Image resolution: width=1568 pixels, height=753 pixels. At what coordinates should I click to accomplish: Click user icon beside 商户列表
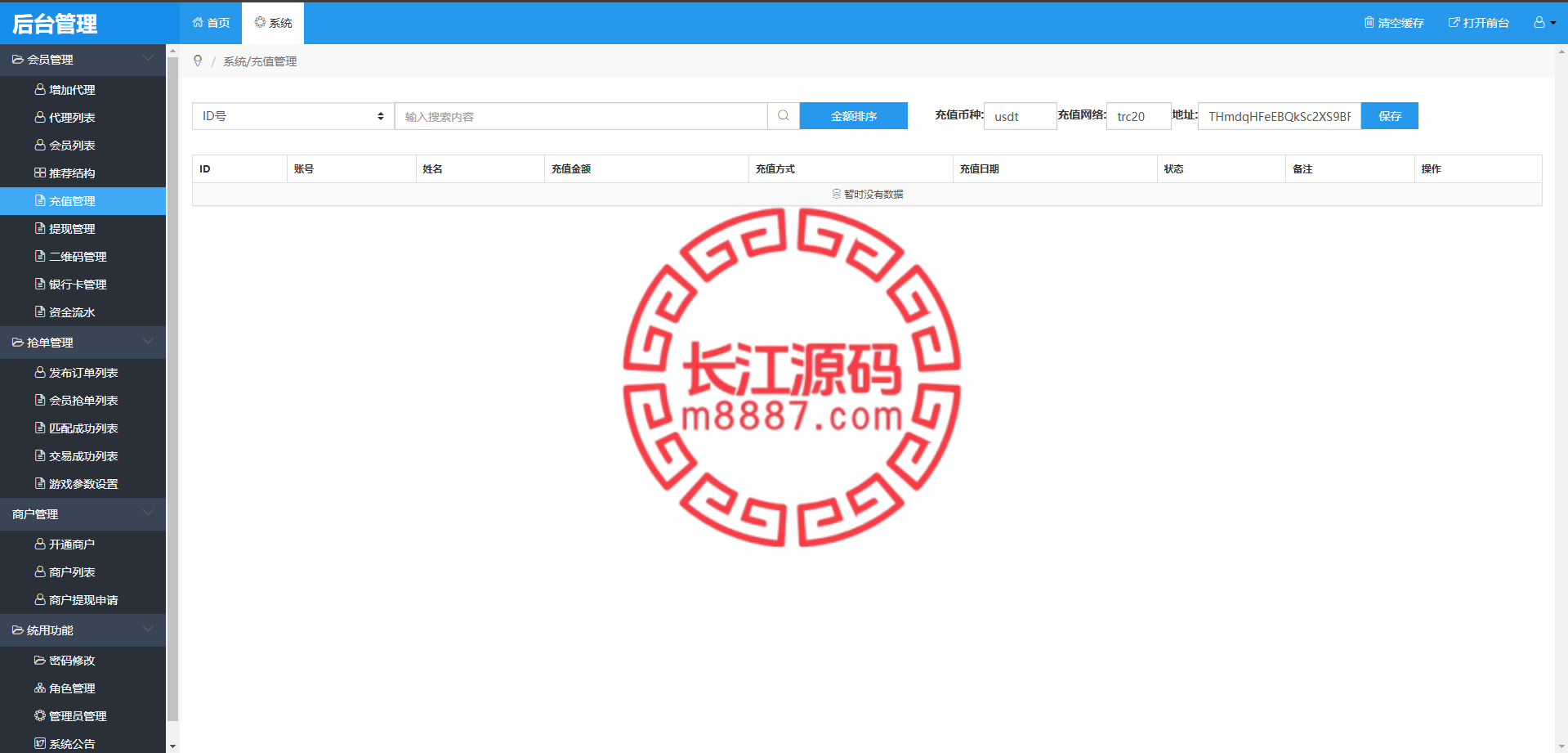(x=40, y=571)
